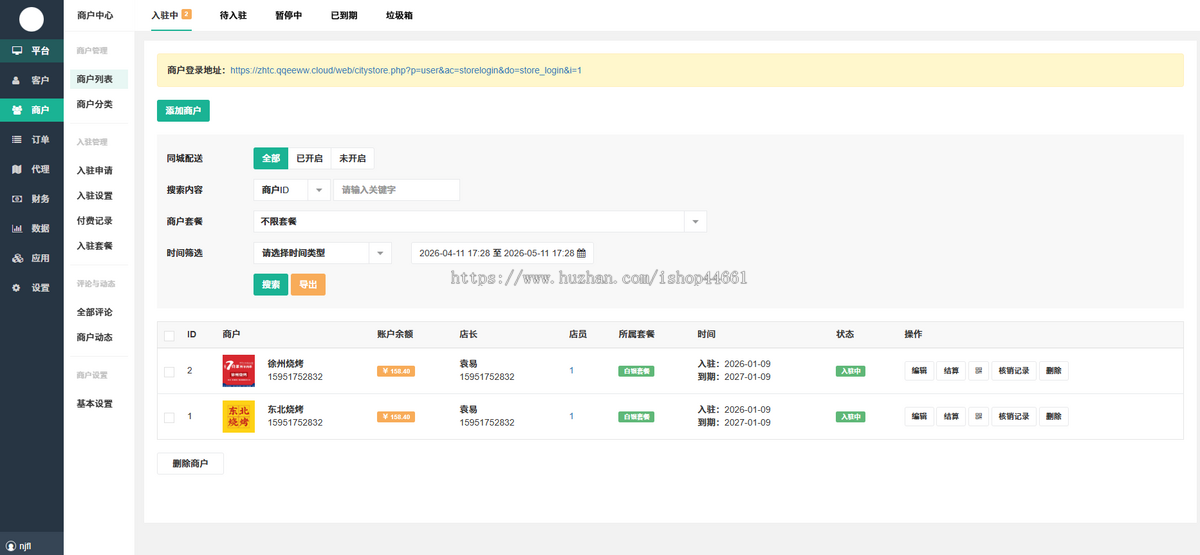The width and height of the screenshot is (1200, 555).
Task: Tick the checkbox for merchant ID 2
Action: [169, 372]
